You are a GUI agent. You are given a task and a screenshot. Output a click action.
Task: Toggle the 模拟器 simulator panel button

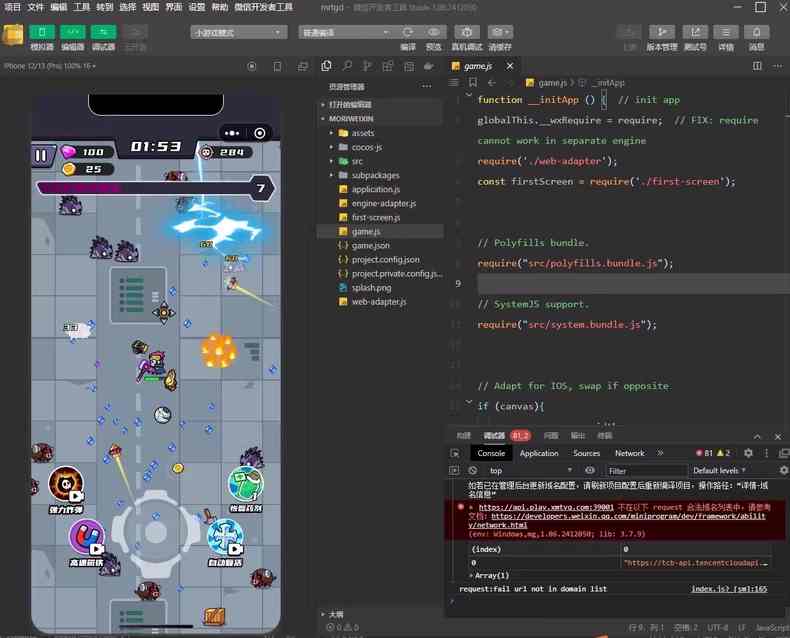42,32
